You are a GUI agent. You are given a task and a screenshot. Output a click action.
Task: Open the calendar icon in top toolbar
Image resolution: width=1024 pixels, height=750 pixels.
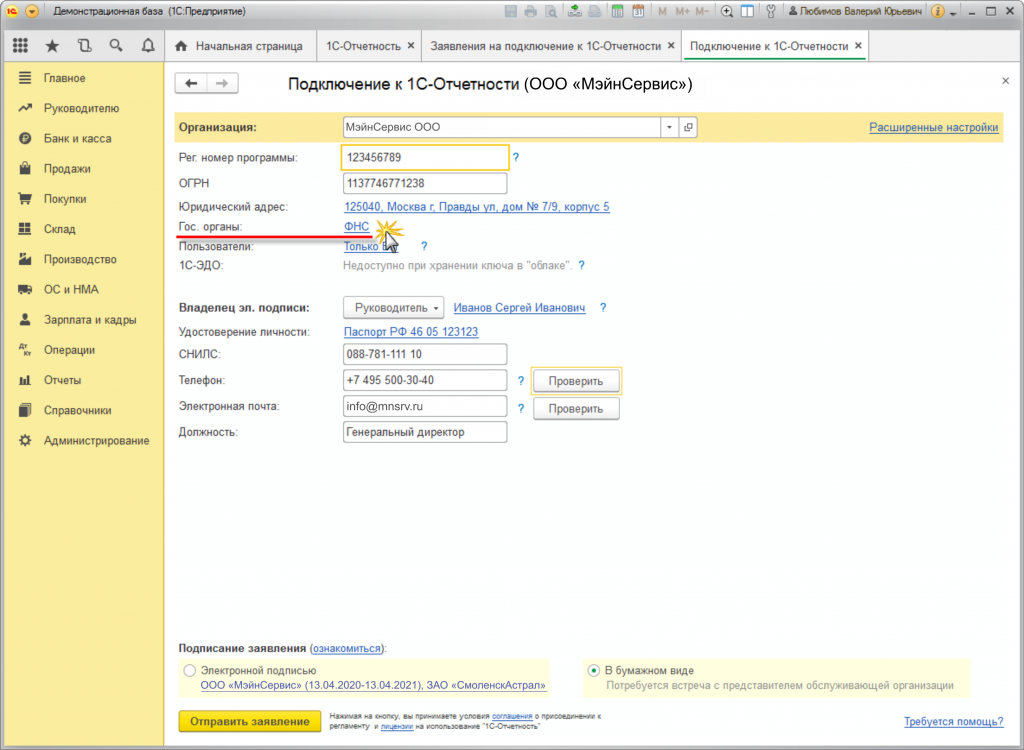(x=638, y=12)
